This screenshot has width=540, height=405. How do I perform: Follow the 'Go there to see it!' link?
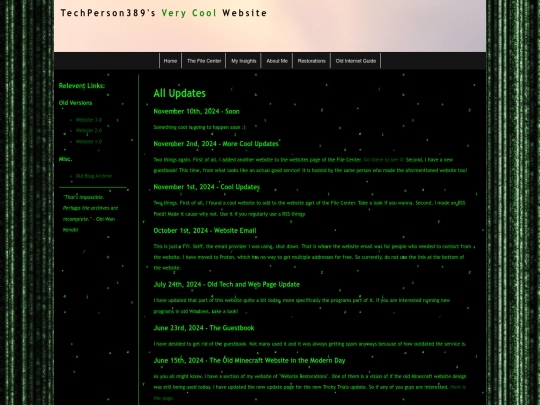[x=384, y=160]
